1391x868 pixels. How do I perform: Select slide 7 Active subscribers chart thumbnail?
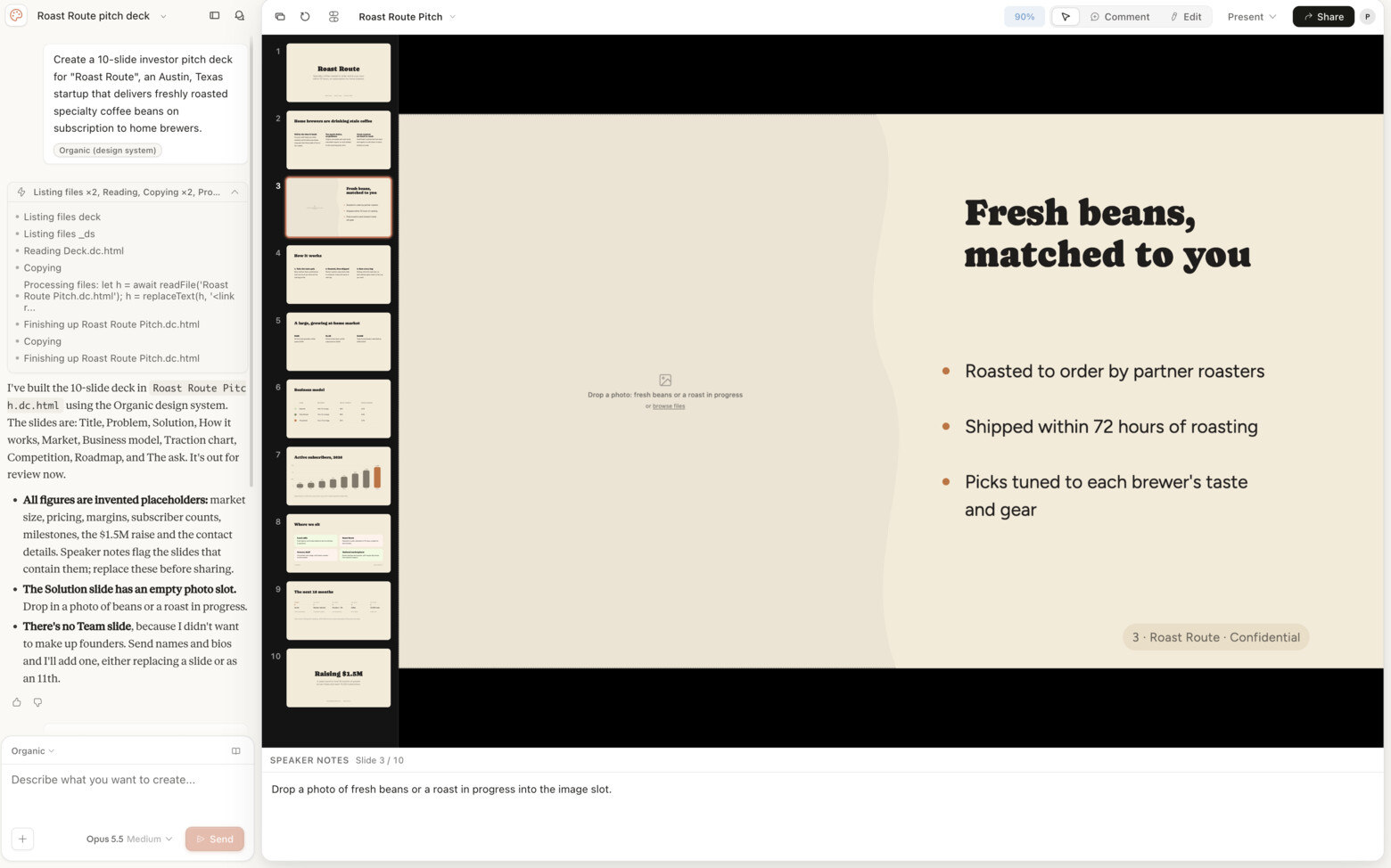click(338, 476)
